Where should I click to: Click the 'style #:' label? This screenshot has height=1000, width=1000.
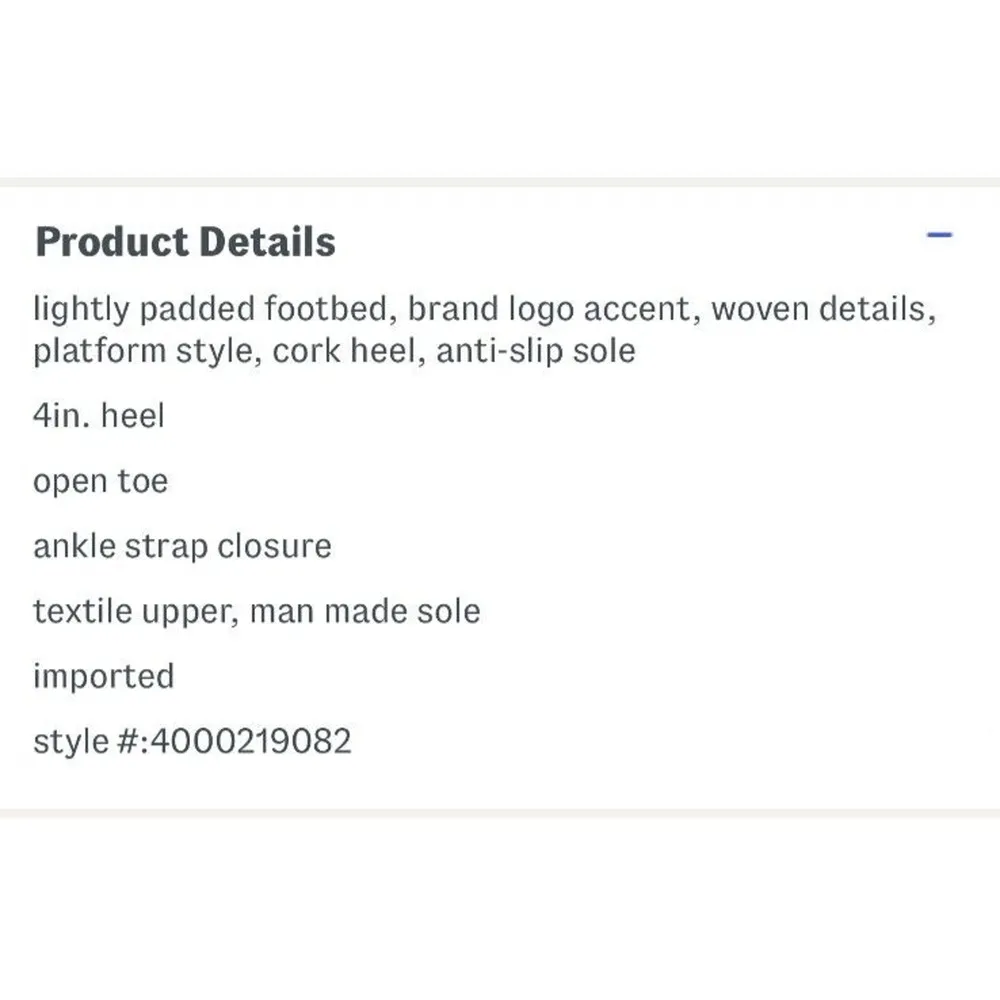(90, 741)
